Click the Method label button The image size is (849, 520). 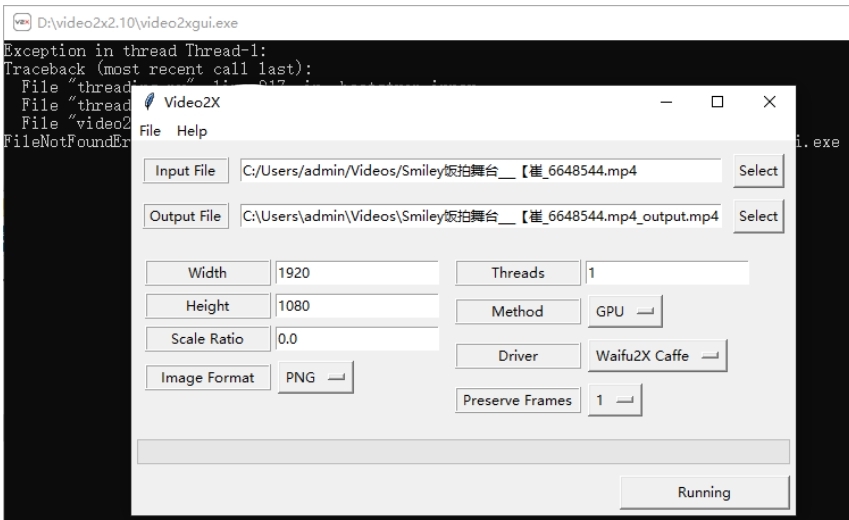point(518,311)
